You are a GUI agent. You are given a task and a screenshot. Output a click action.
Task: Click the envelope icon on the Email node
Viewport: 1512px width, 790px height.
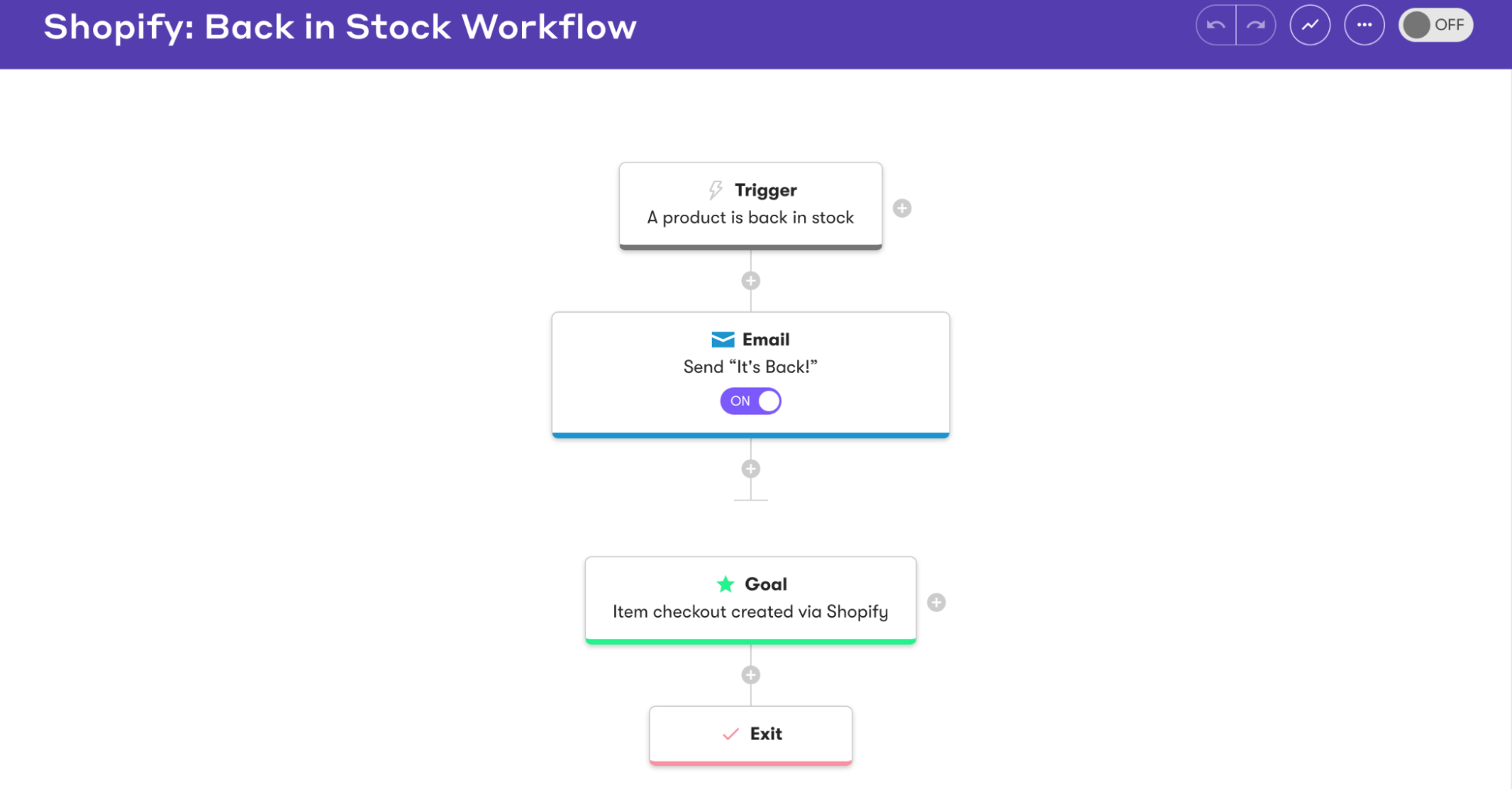tap(721, 339)
